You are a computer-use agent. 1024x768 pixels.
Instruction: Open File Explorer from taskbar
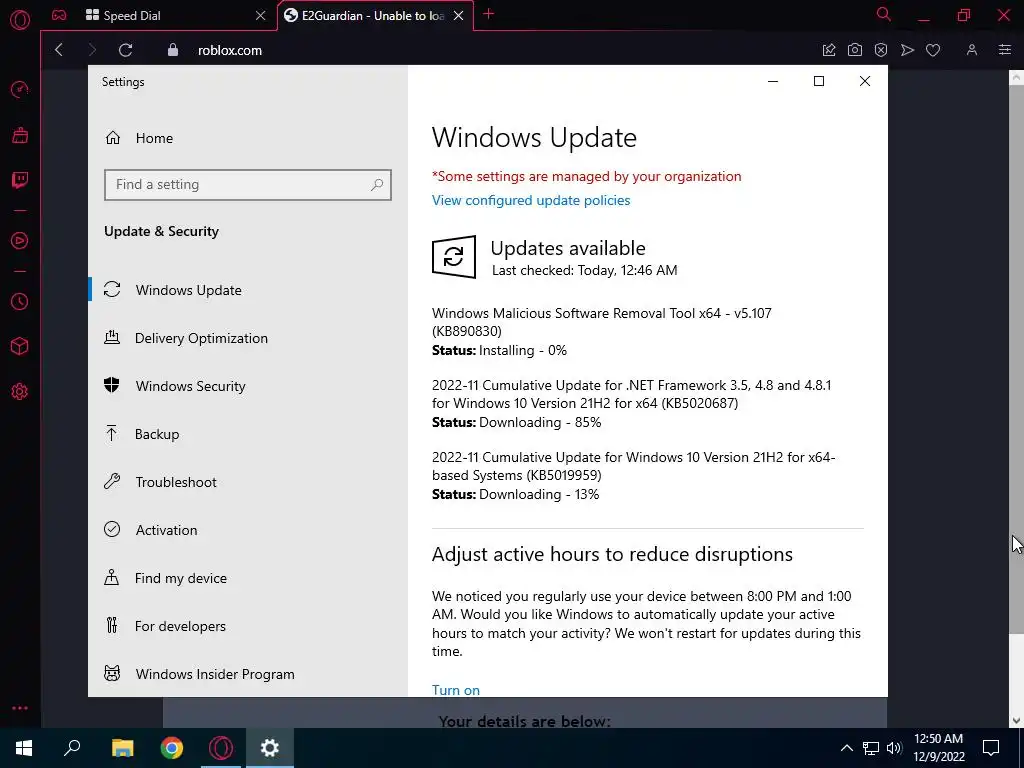point(122,748)
